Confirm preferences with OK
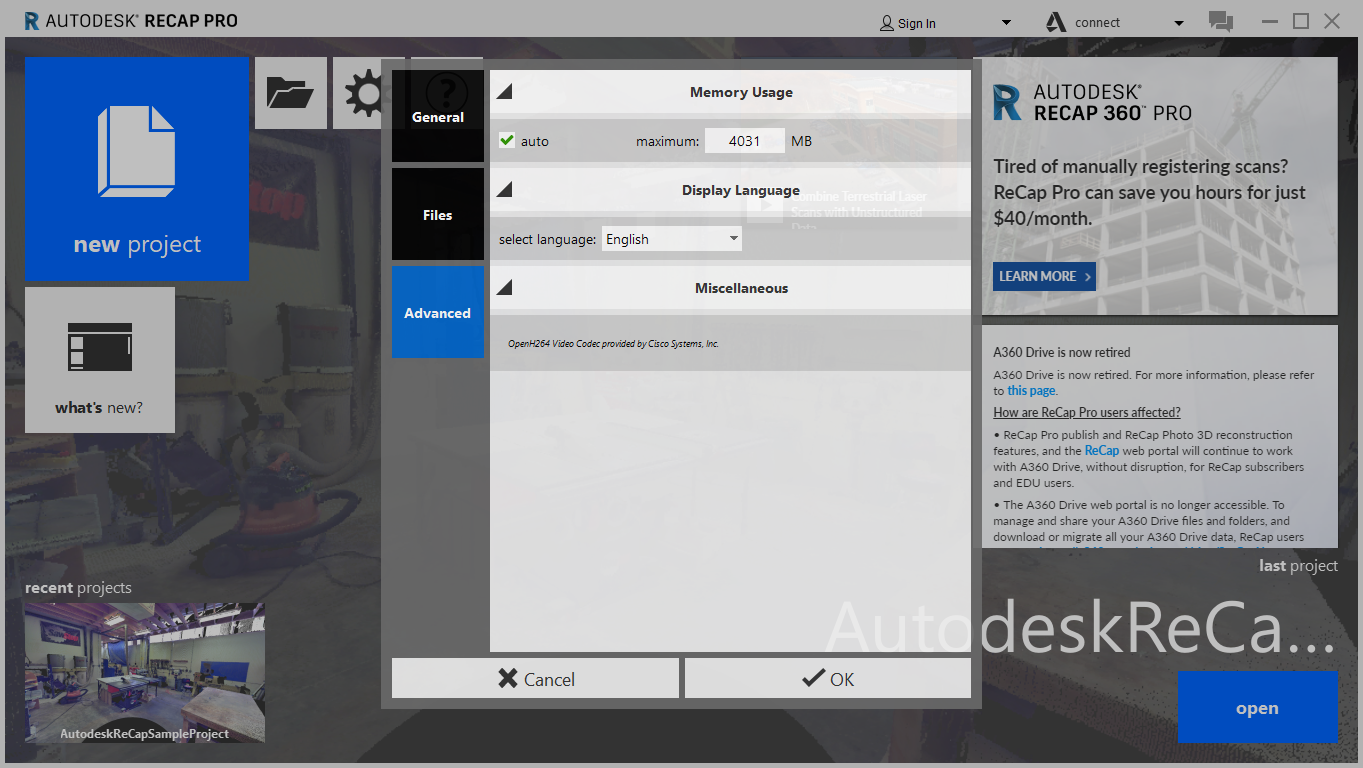 tap(828, 678)
